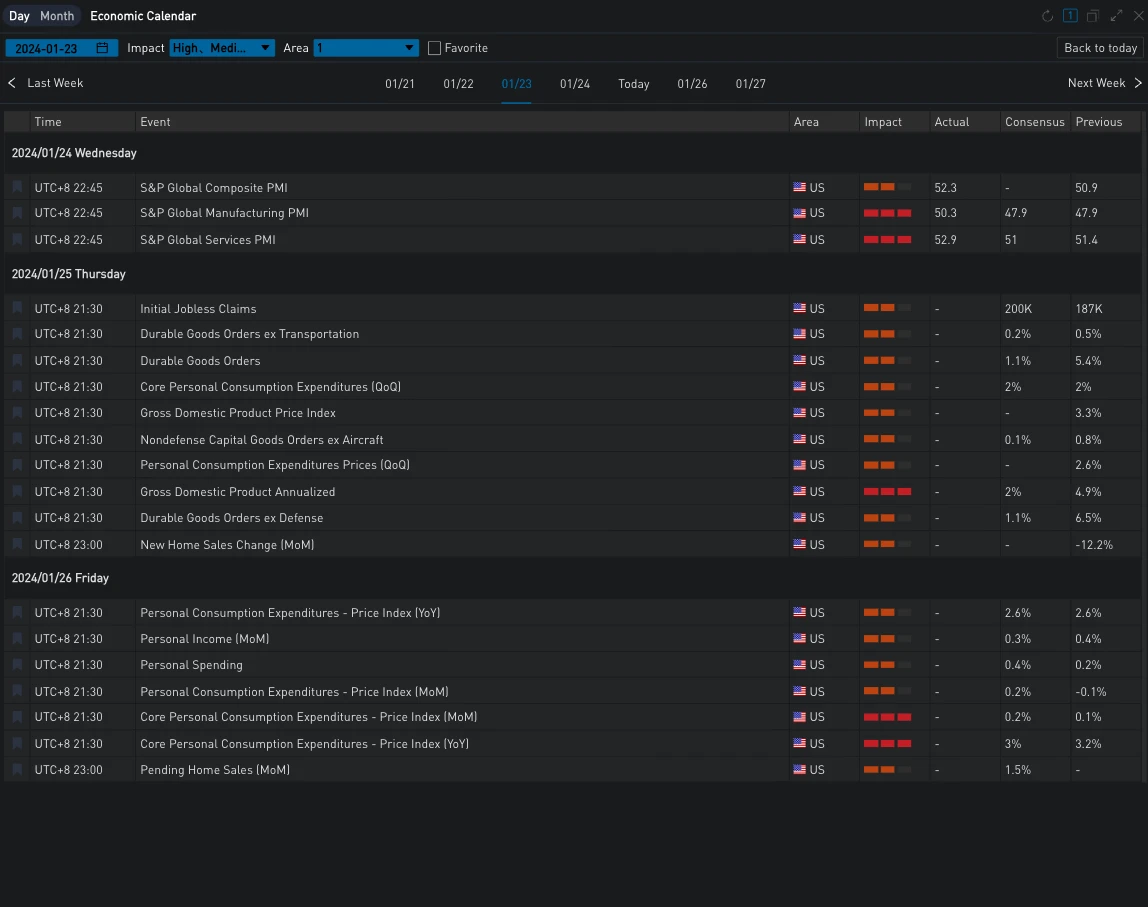Click the expand to fullscreen arrows icon
Screen dimensions: 1148x907
coord(1116,16)
